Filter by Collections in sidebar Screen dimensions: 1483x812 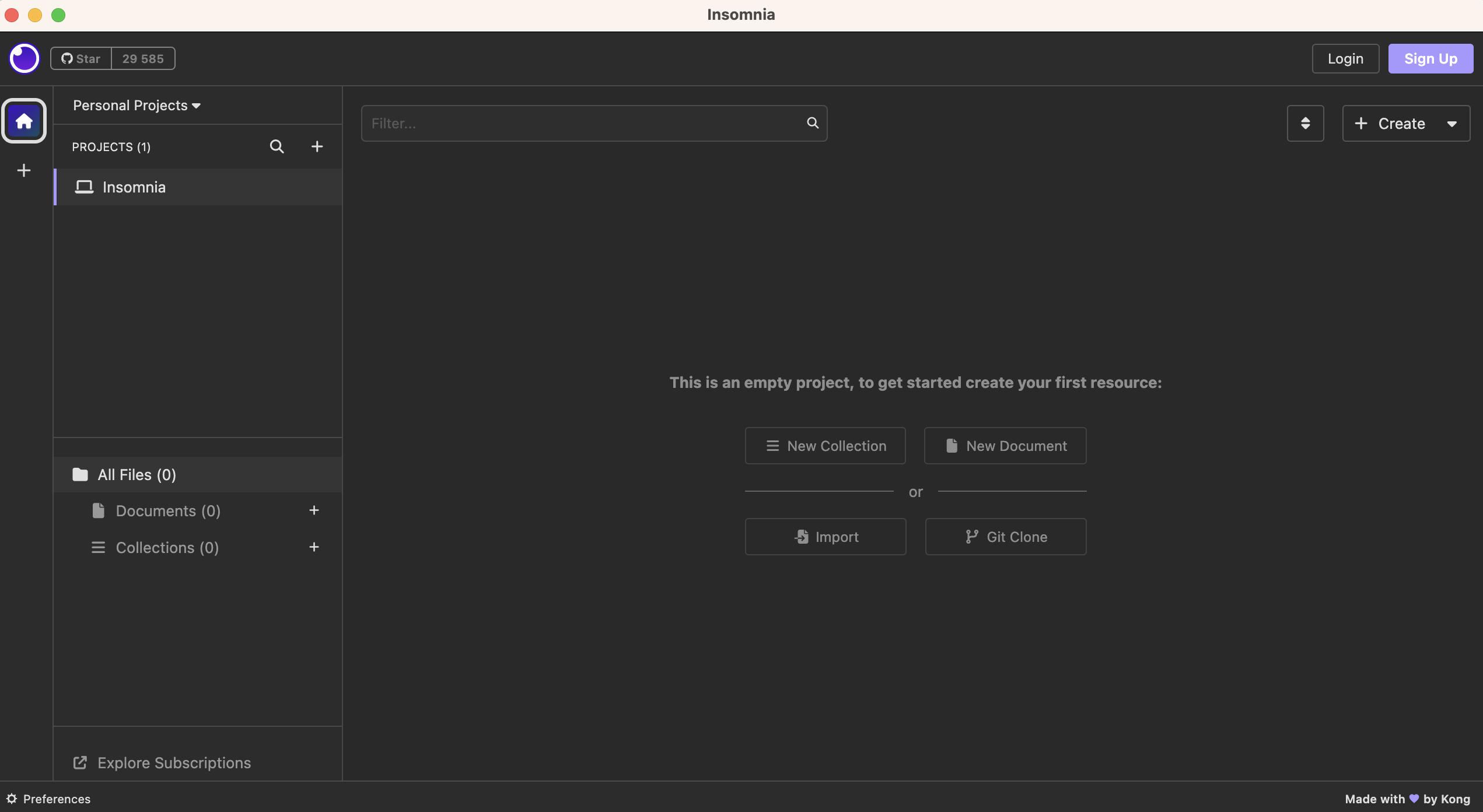coord(167,548)
